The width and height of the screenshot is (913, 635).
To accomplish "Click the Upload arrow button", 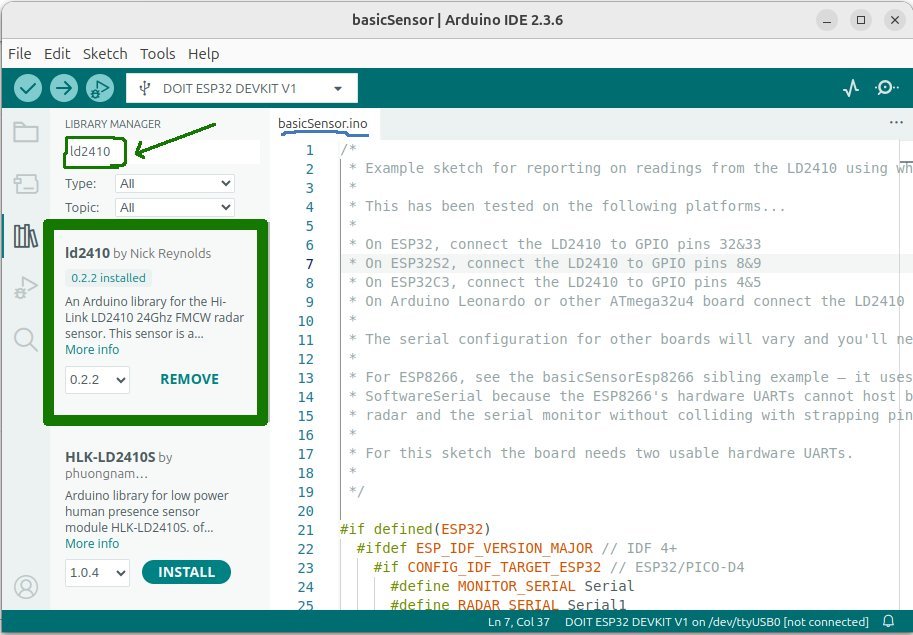I will (x=63, y=88).
